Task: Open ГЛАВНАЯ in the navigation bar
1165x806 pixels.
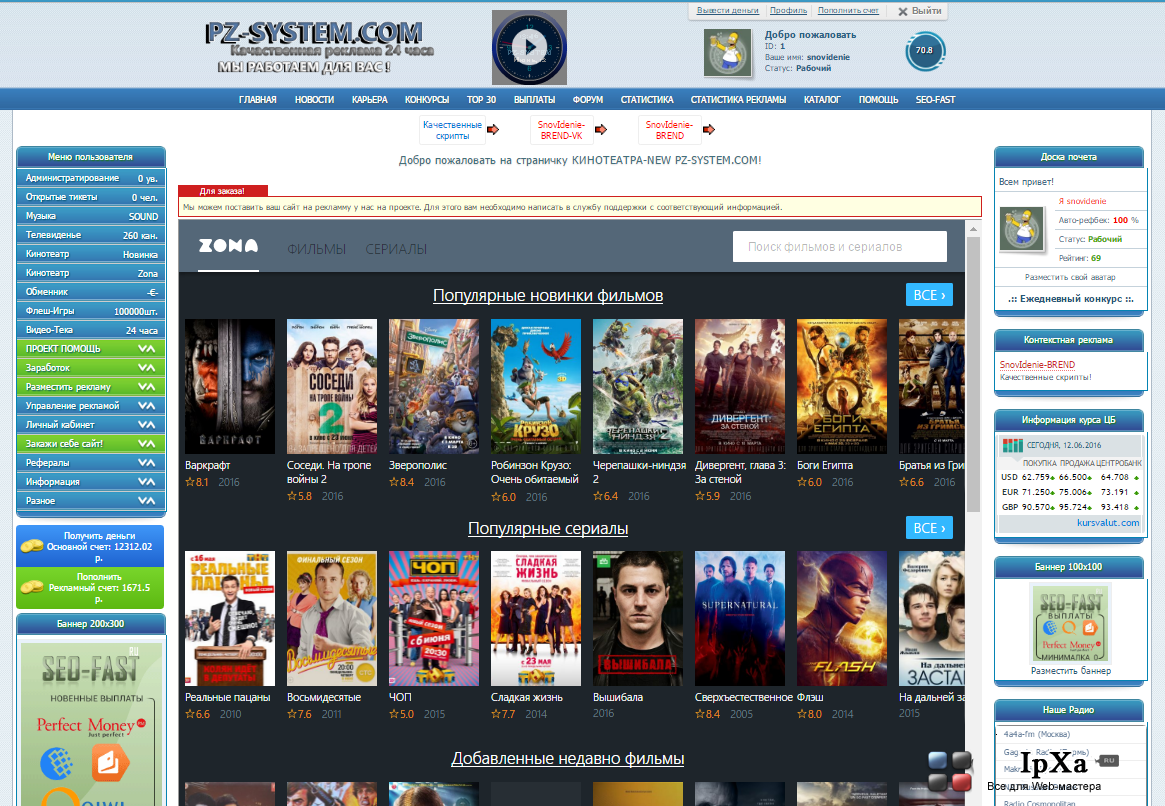Action: pyautogui.click(x=258, y=100)
